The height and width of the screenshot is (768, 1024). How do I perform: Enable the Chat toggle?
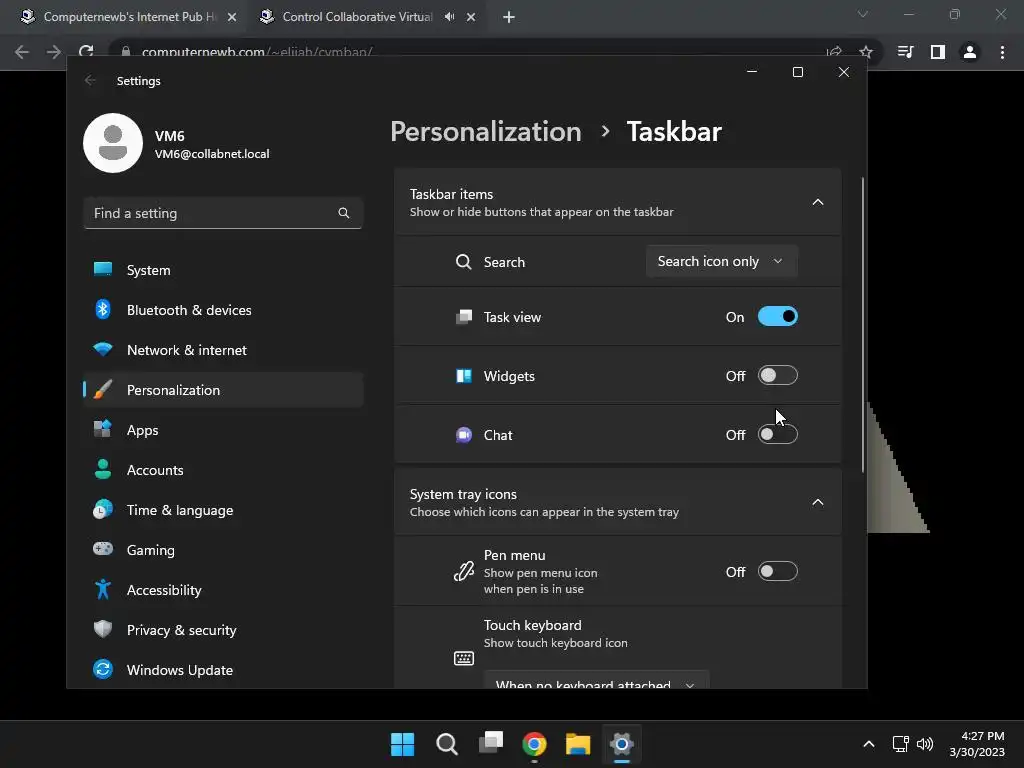click(777, 434)
